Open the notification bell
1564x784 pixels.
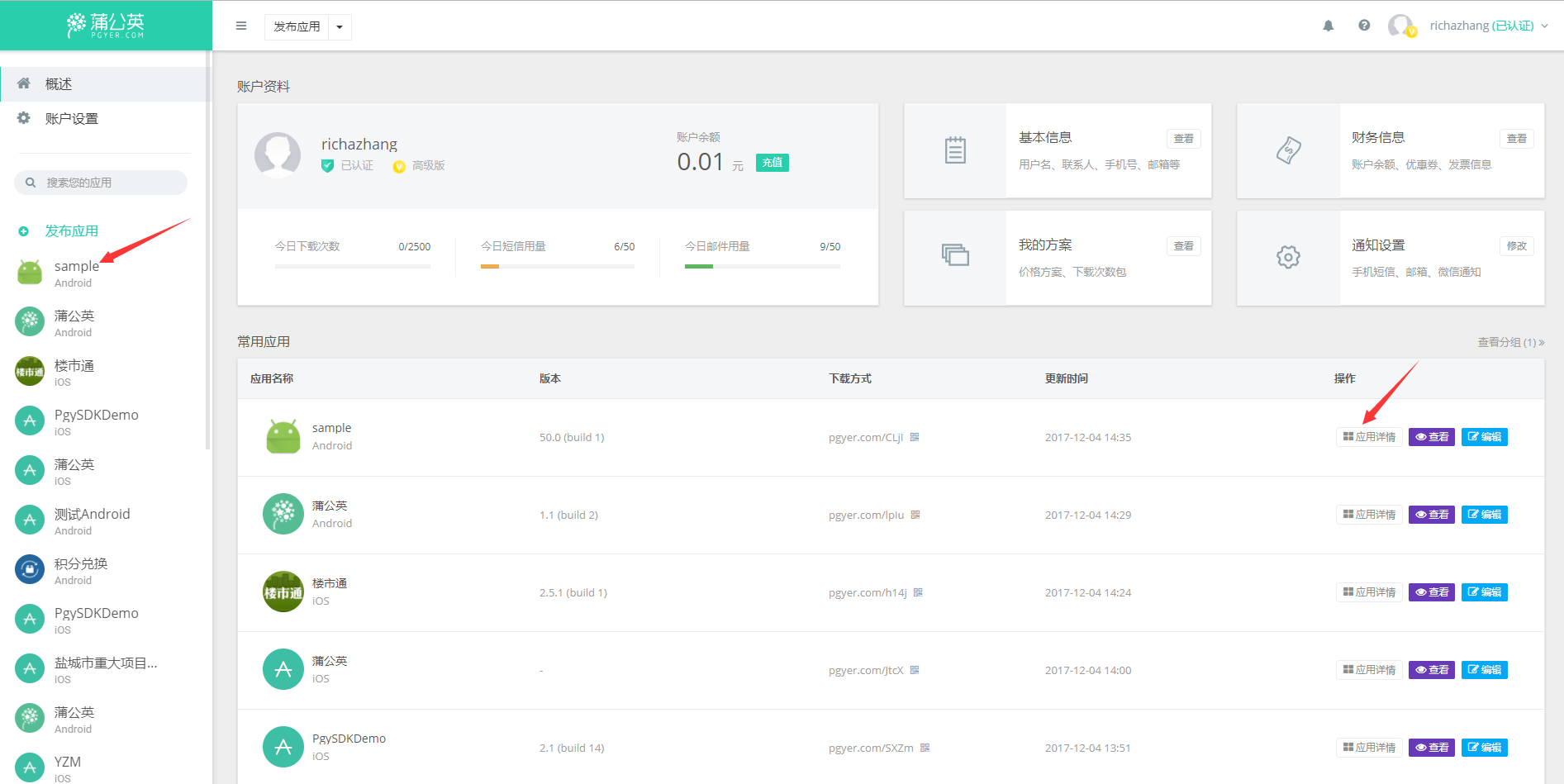click(x=1329, y=26)
